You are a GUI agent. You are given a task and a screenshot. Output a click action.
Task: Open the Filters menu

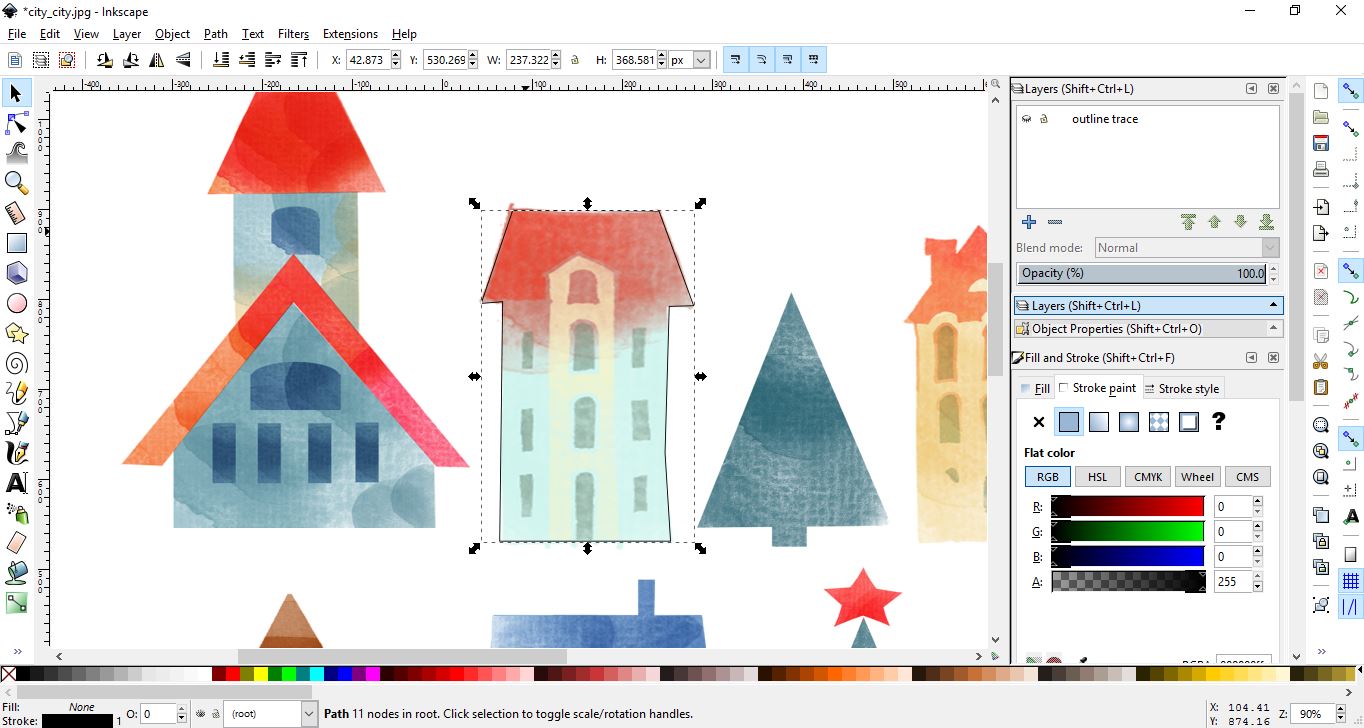[293, 33]
